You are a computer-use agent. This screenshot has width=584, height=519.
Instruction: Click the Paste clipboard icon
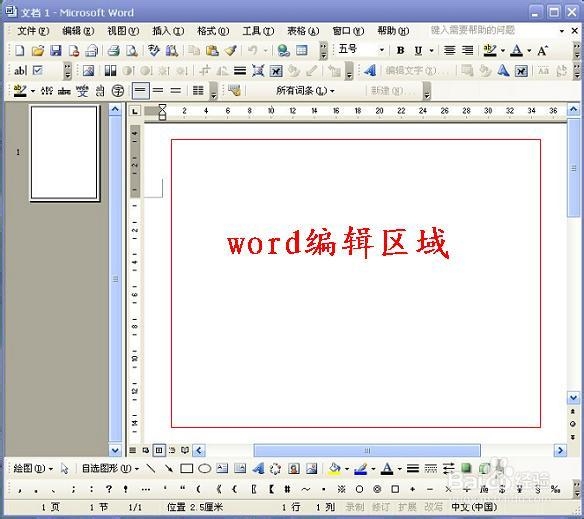[212, 50]
